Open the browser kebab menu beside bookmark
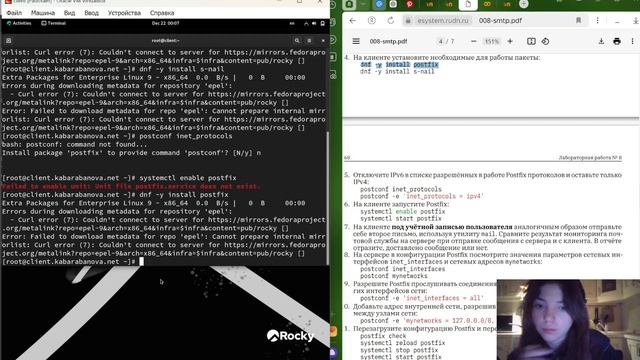Viewport: 640px width, 360px height. (x=597, y=20)
